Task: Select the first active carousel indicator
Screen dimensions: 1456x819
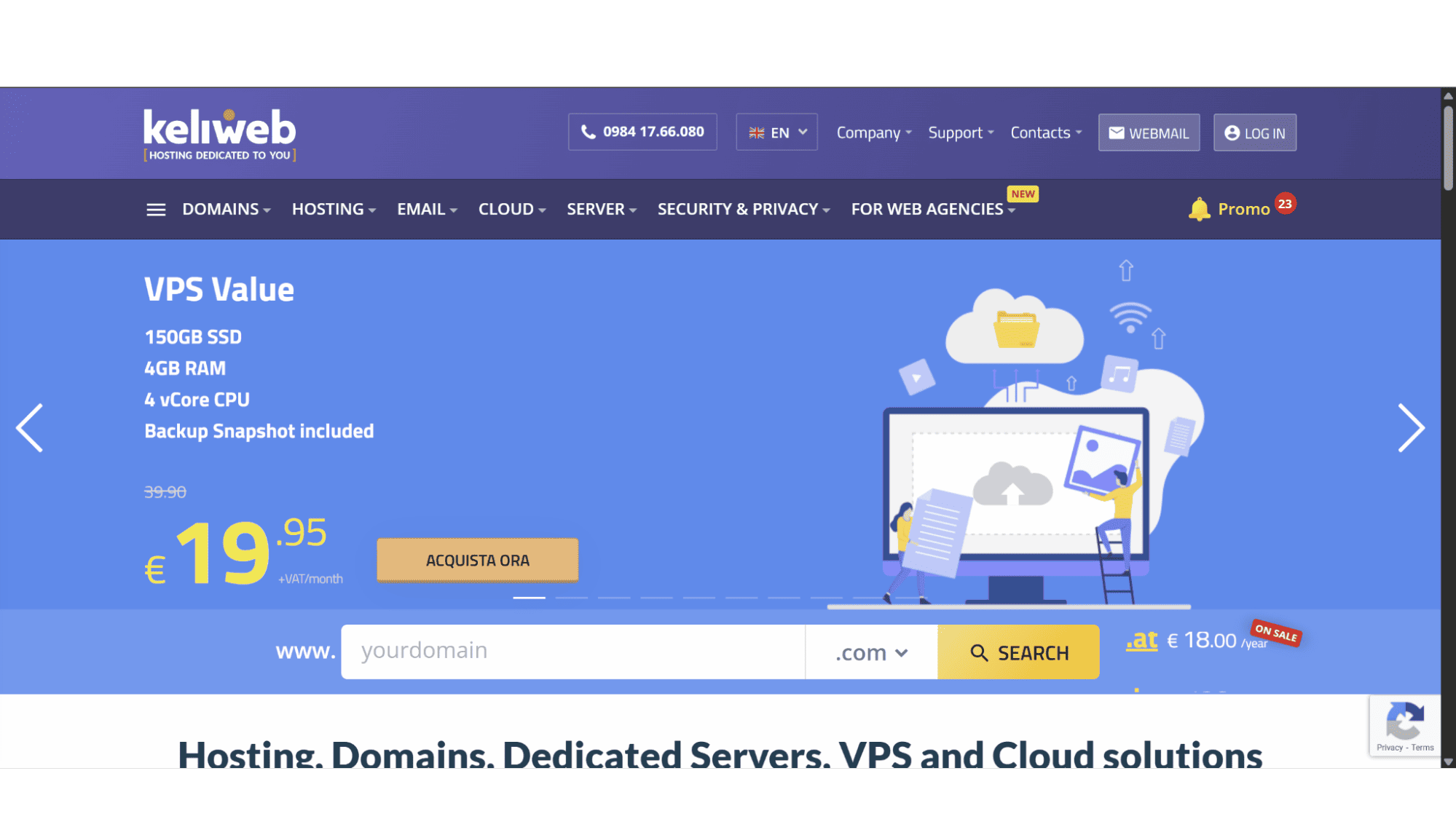Action: [x=530, y=598]
